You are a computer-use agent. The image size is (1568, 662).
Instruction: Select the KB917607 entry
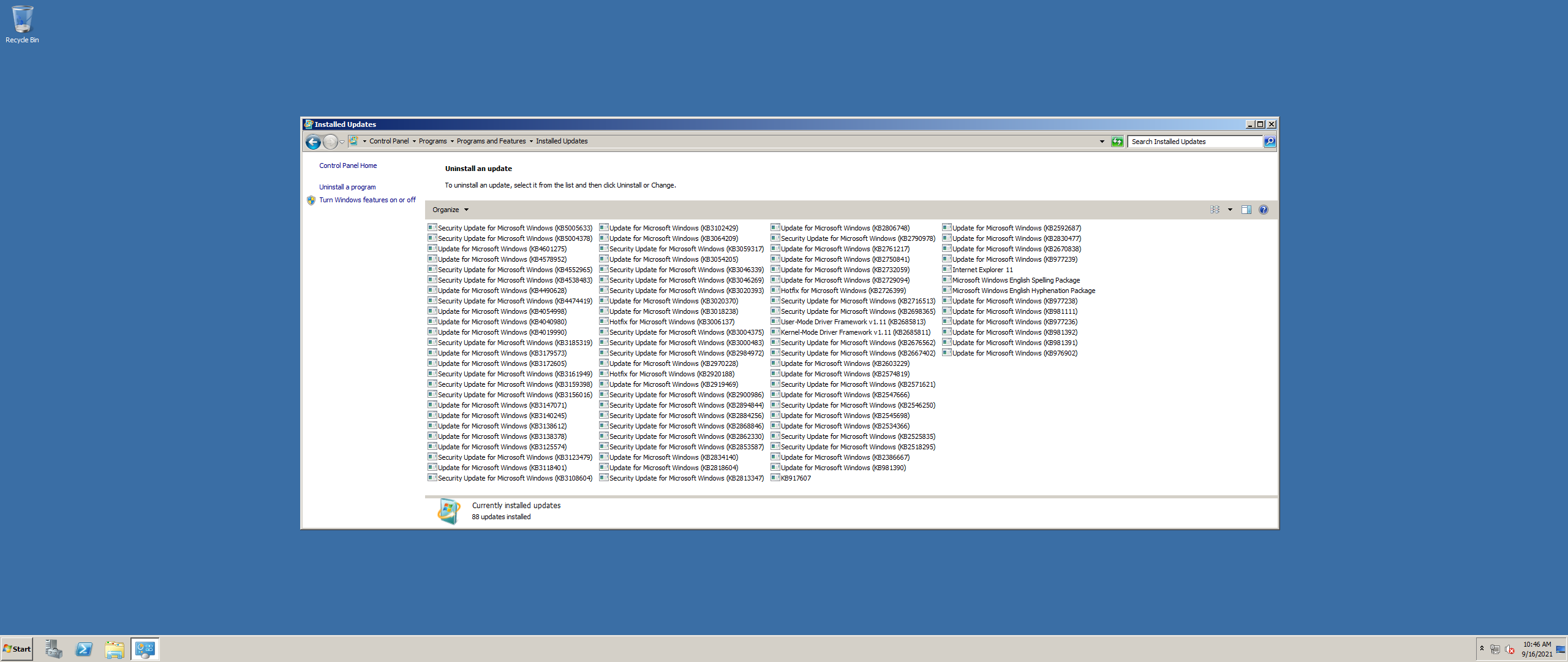(791, 478)
